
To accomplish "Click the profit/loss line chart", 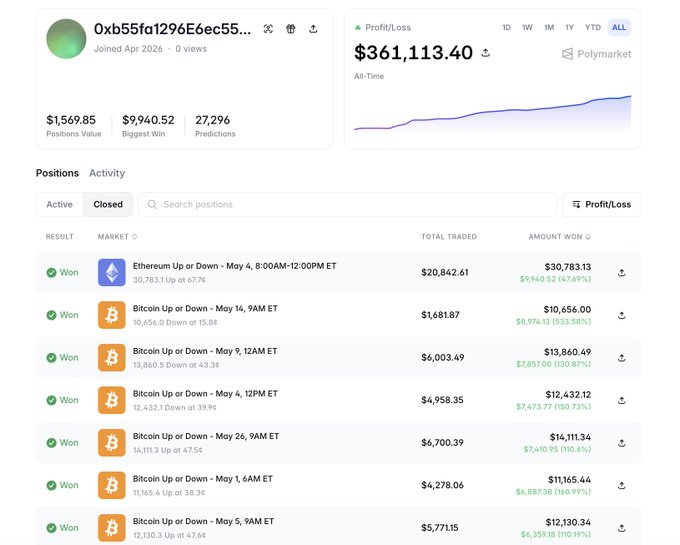I will (492, 113).
